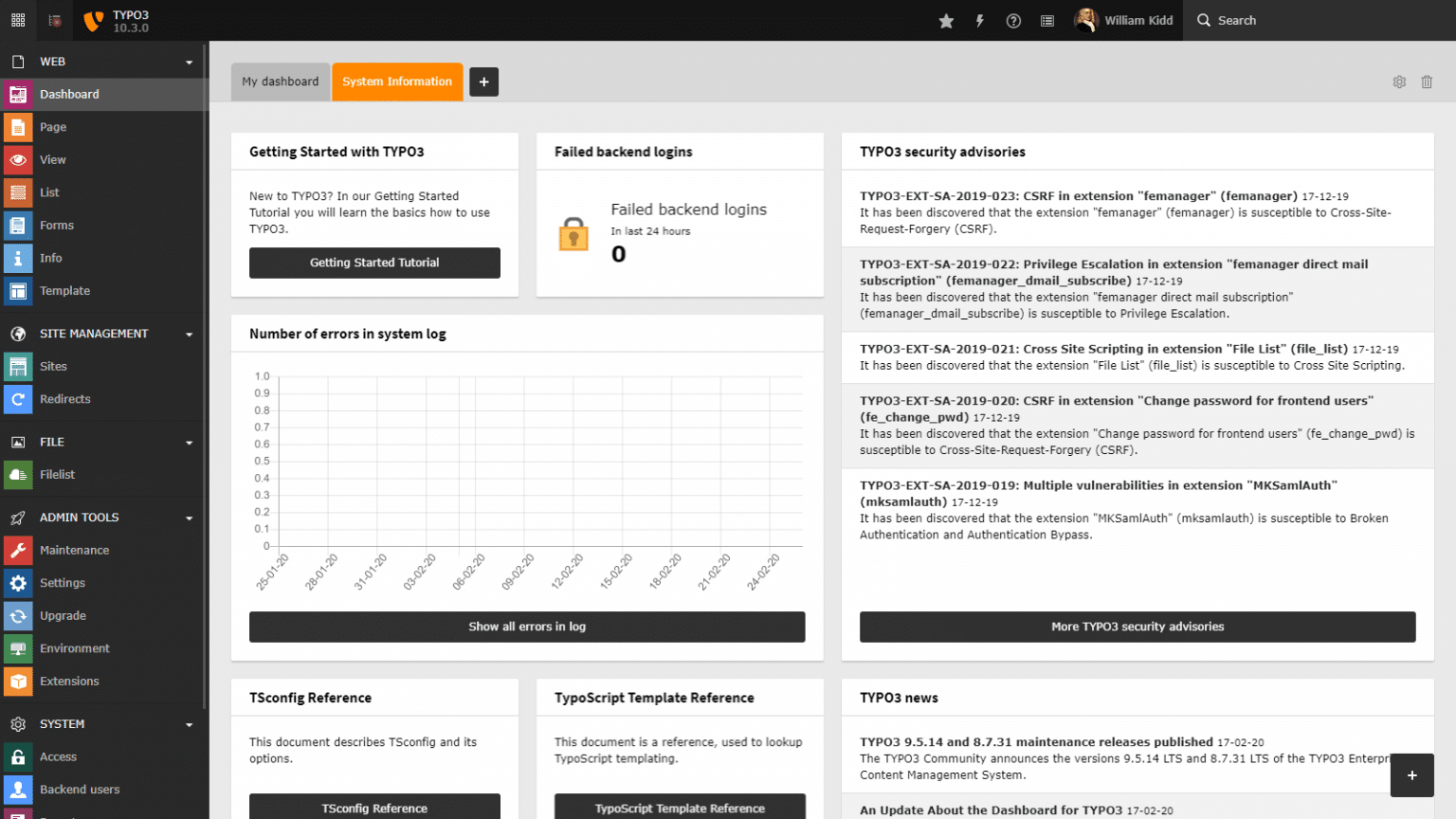Open the Filelist module
This screenshot has height=819, width=1456.
click(58, 474)
